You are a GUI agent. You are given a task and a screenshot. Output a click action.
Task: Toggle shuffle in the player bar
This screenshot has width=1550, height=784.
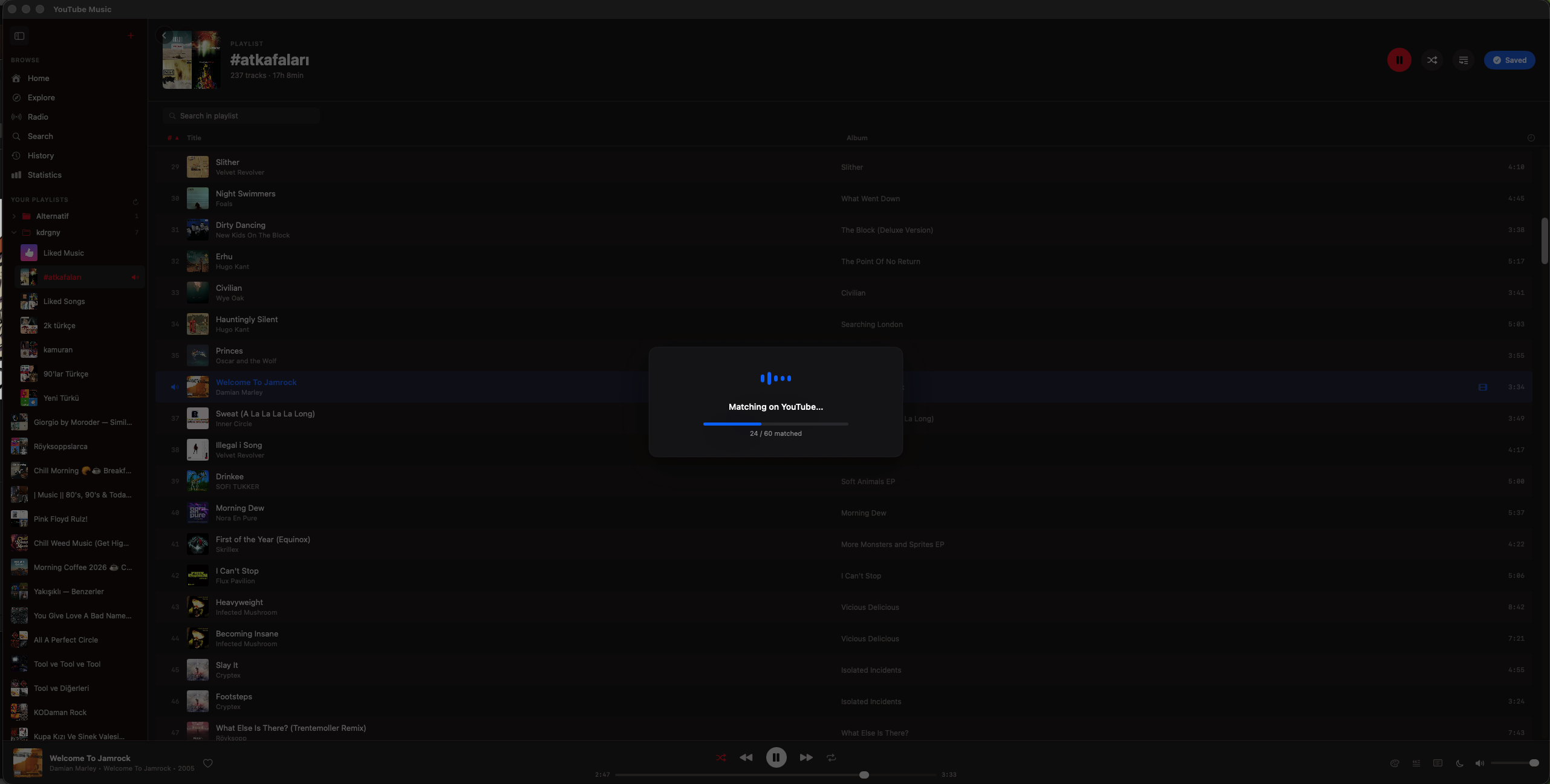(720, 757)
